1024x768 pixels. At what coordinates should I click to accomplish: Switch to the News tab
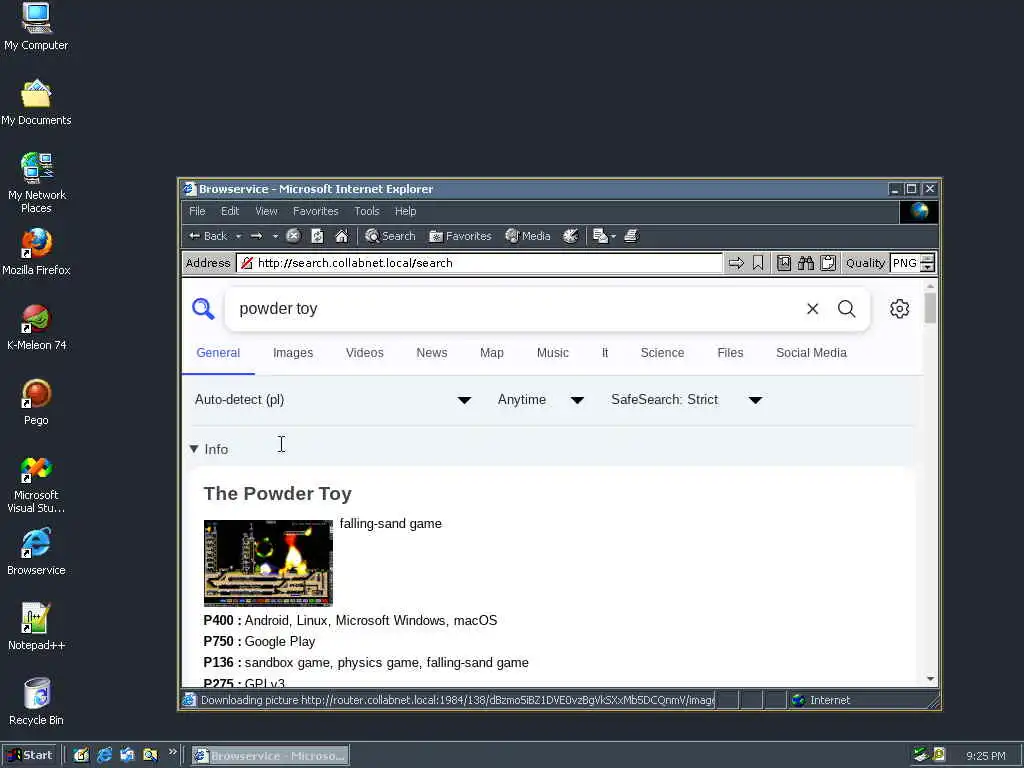click(x=432, y=353)
